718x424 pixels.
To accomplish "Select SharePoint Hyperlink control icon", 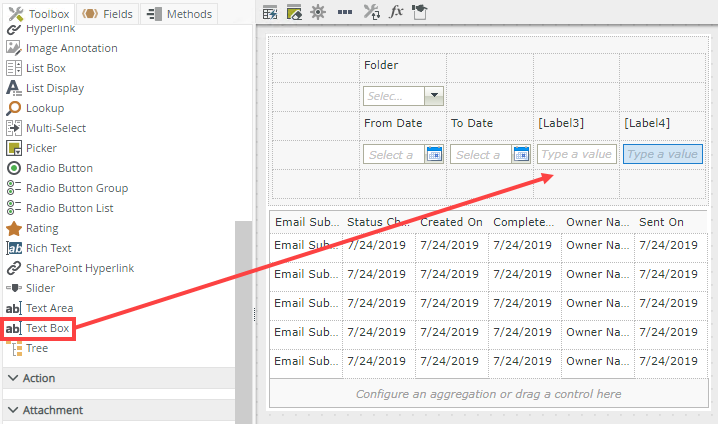I will coord(14,268).
